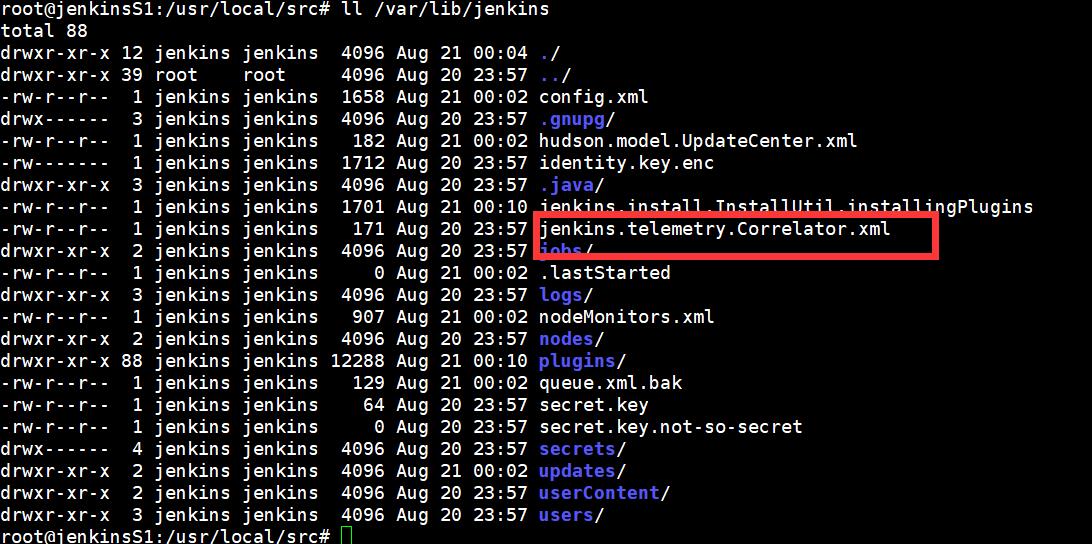Click highlighted jenkins.telemetry.Correlator.xml file

[715, 228]
